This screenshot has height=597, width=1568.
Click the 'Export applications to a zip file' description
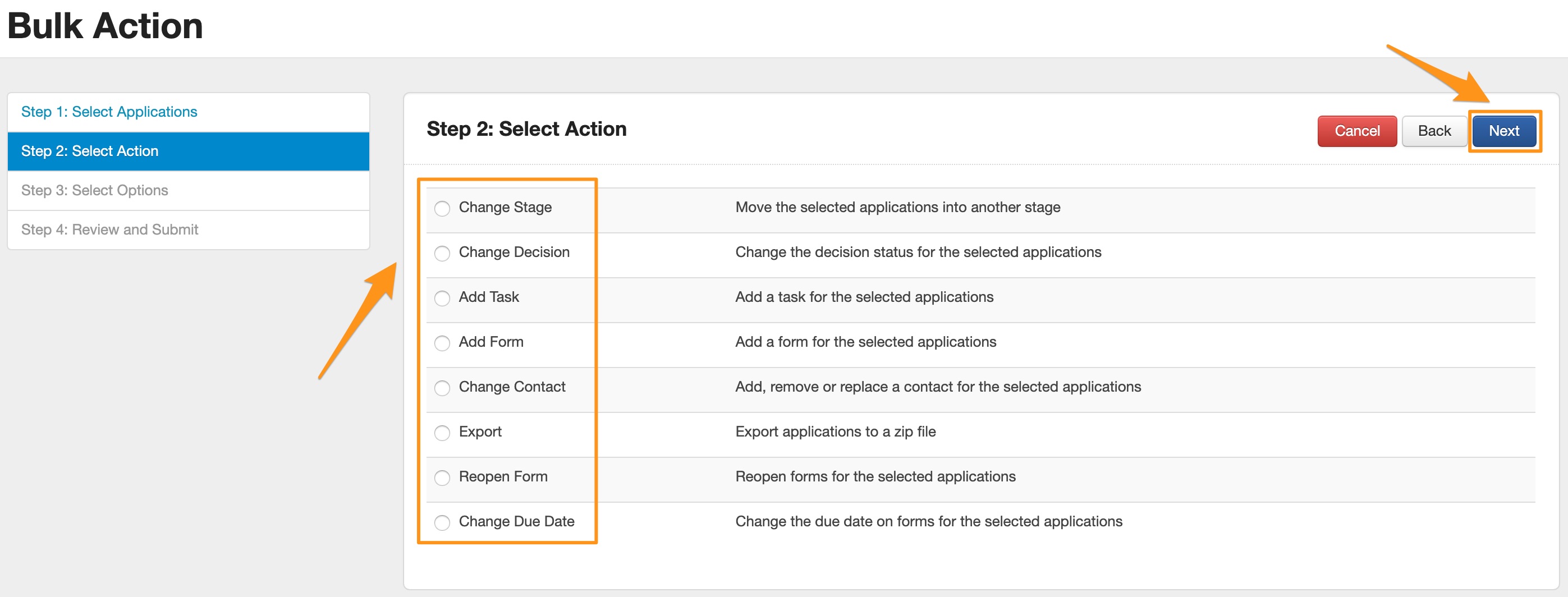click(835, 431)
